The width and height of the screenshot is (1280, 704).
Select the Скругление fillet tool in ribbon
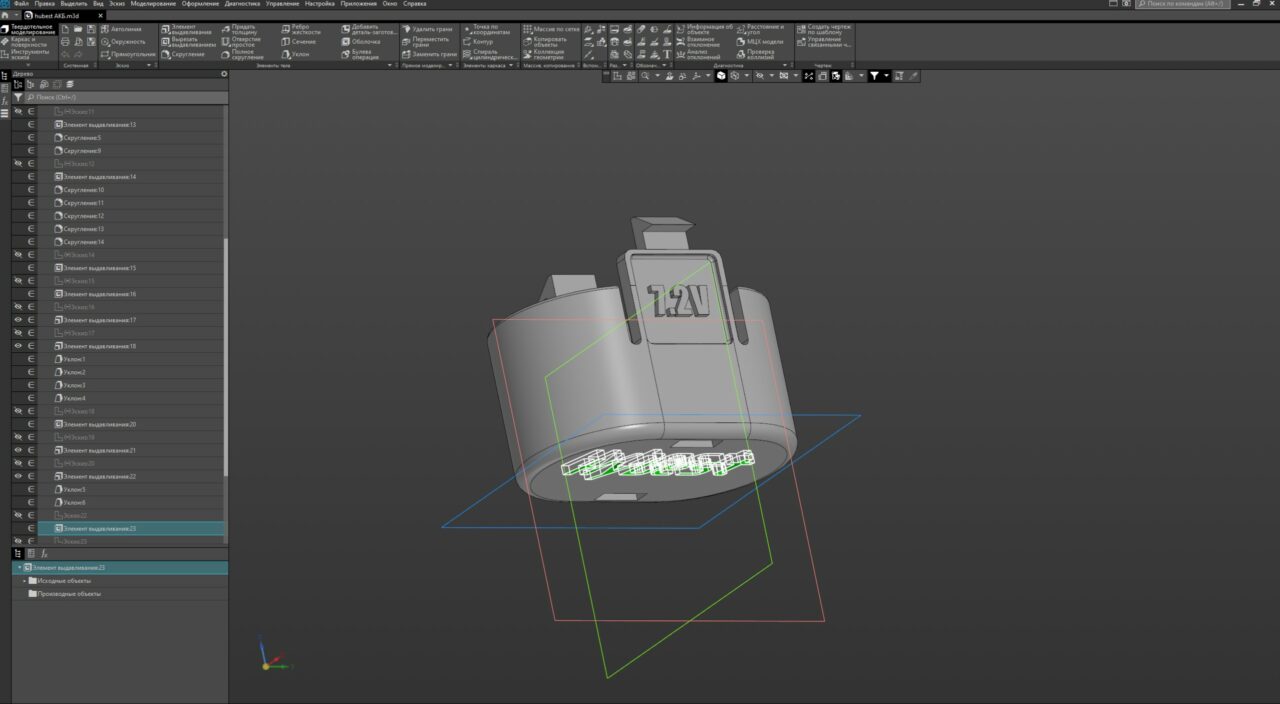[x=182, y=54]
